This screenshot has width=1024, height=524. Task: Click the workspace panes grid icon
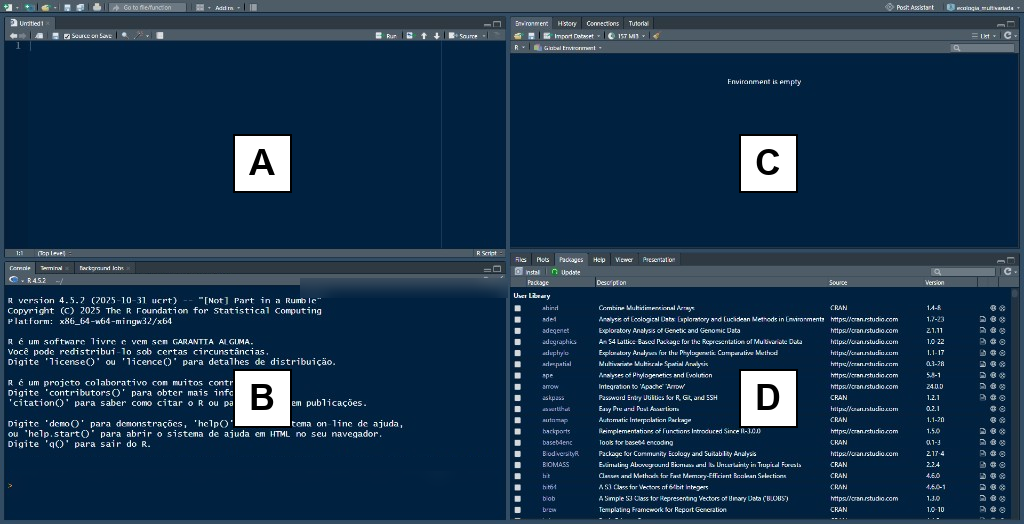[200, 7]
